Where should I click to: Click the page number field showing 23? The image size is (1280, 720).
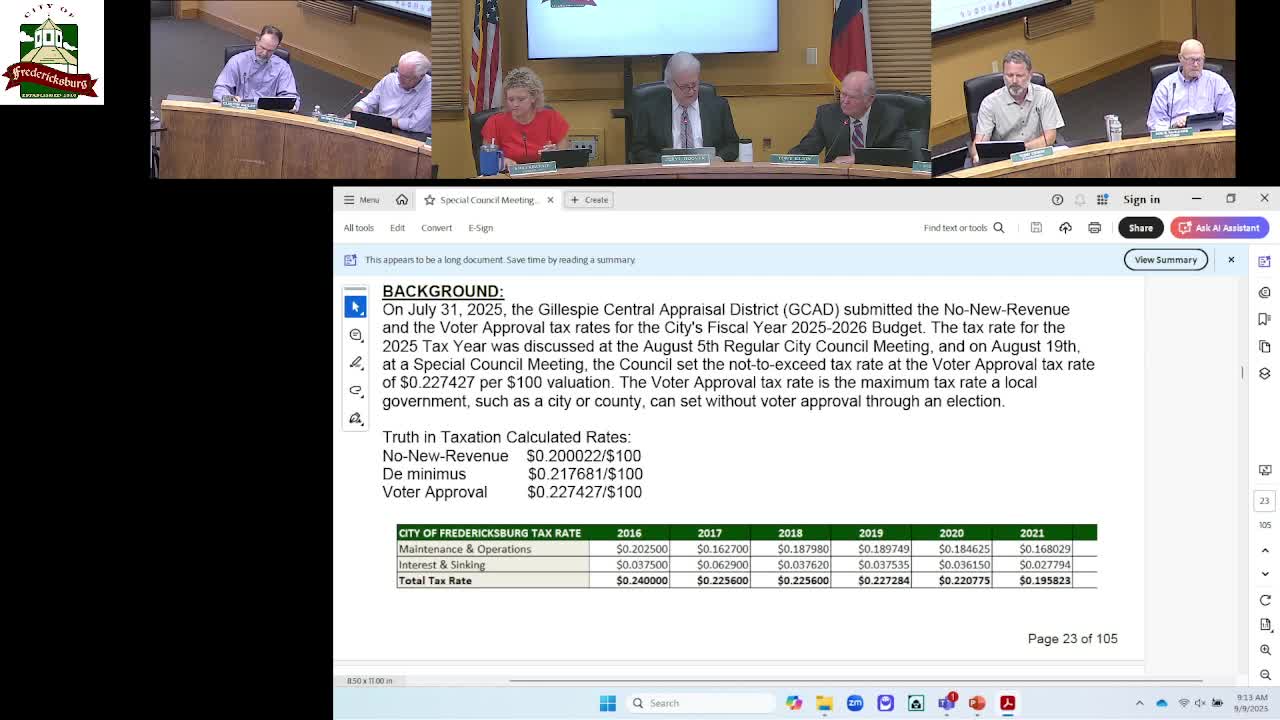pos(1264,500)
